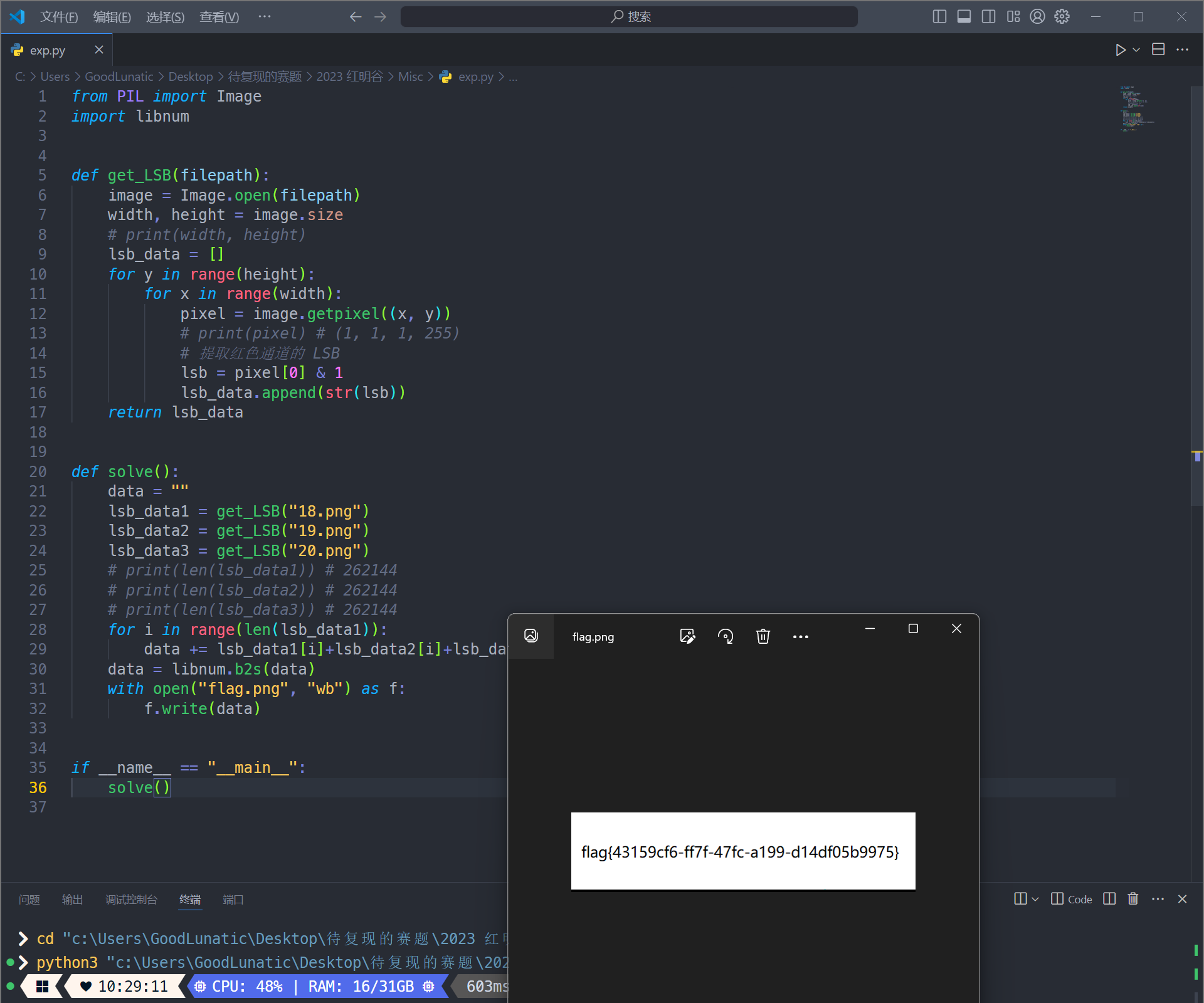Click the 10:29:11 time in terminal prompt
This screenshot has width=1204, height=1003.
coord(133,987)
